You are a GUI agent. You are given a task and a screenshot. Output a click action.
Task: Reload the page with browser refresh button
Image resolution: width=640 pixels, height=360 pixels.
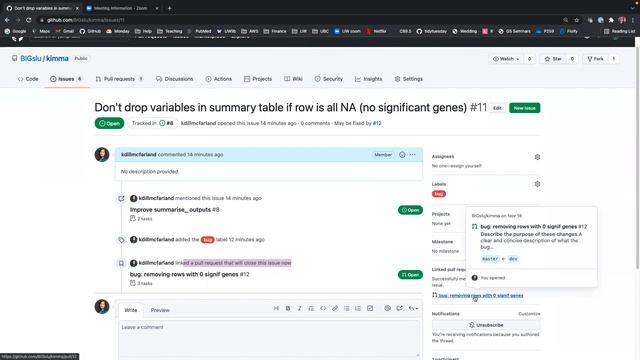(29, 20)
